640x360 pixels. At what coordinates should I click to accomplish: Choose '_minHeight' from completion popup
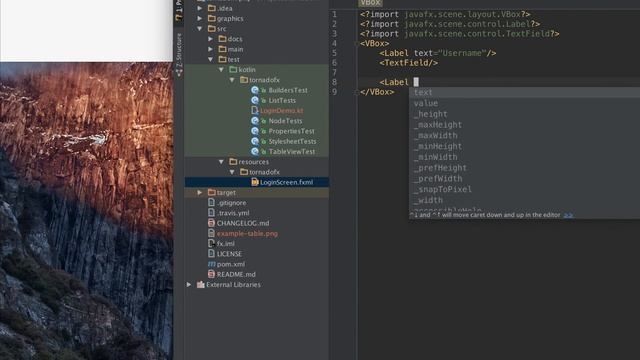point(524,146)
